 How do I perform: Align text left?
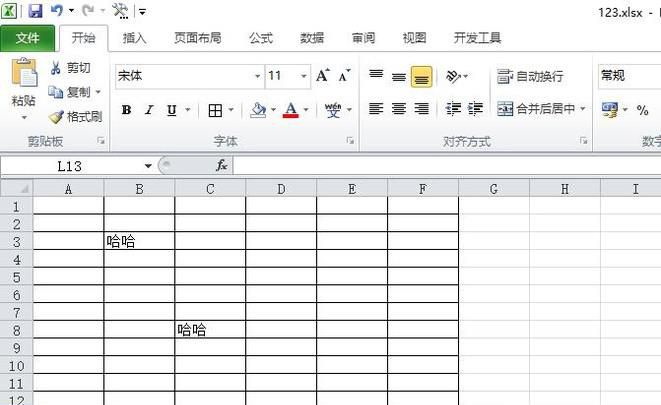376,109
